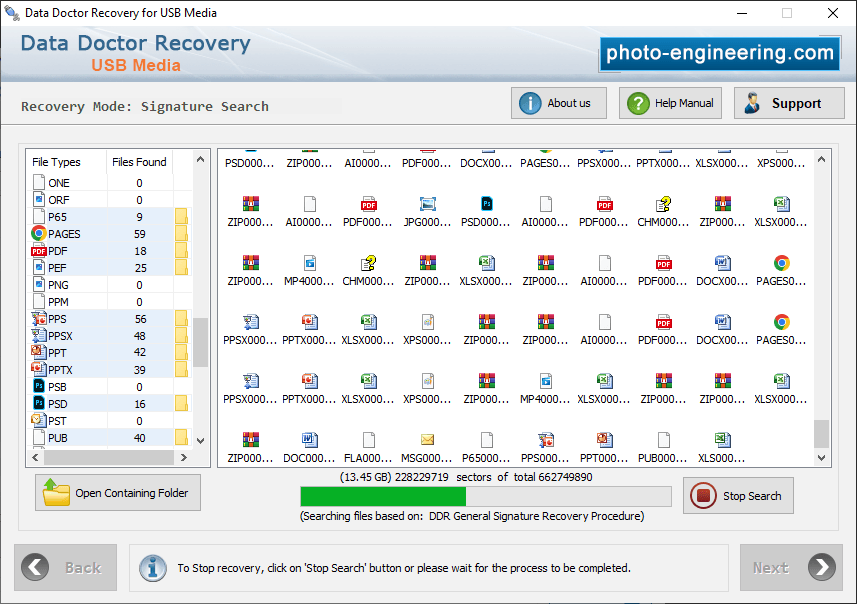Viewport: 857px width, 604px height.
Task: Click the yellow folder icon in PAGES row
Action: click(181, 233)
